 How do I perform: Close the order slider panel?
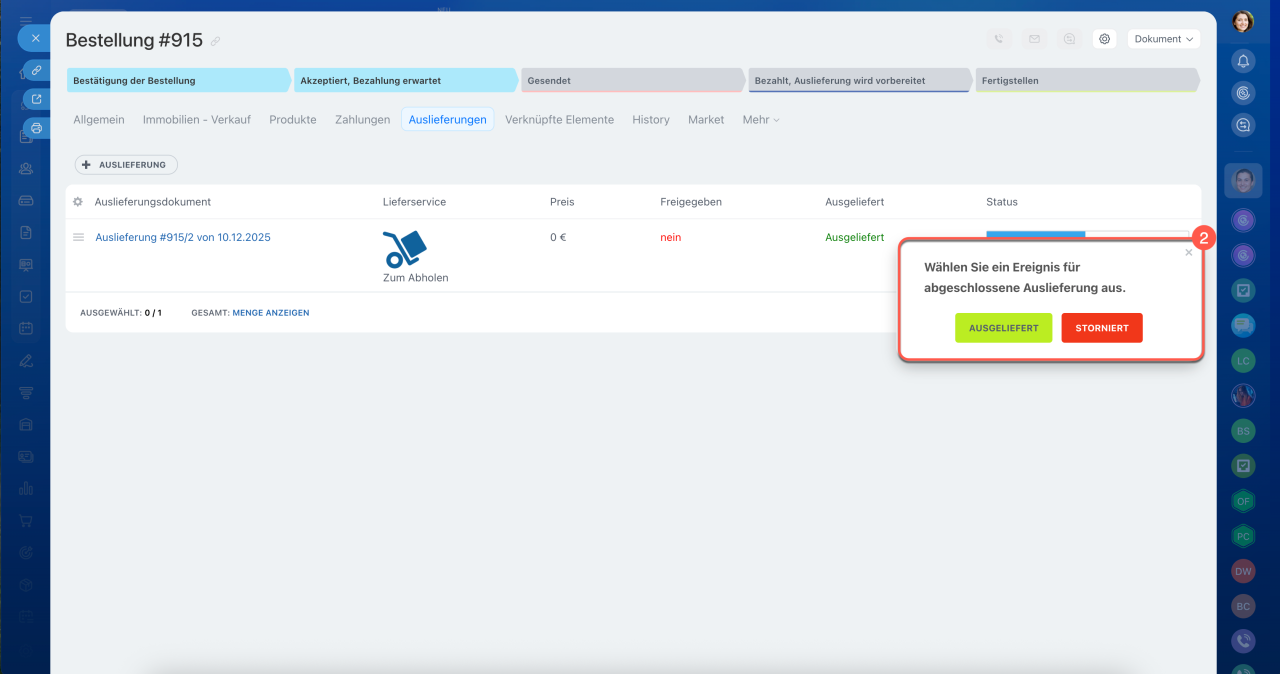point(35,38)
